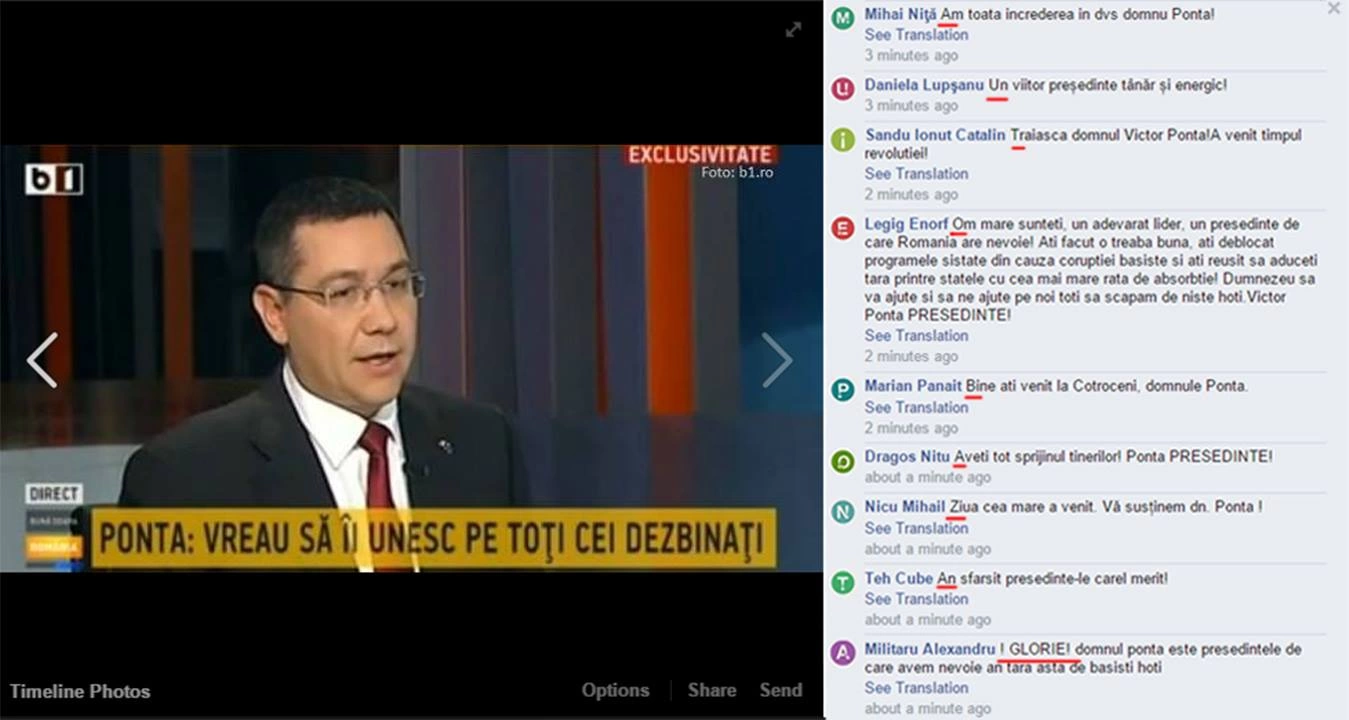This screenshot has width=1349, height=720.
Task: Open Dragos Nitu's profile name link
Action: (907, 456)
